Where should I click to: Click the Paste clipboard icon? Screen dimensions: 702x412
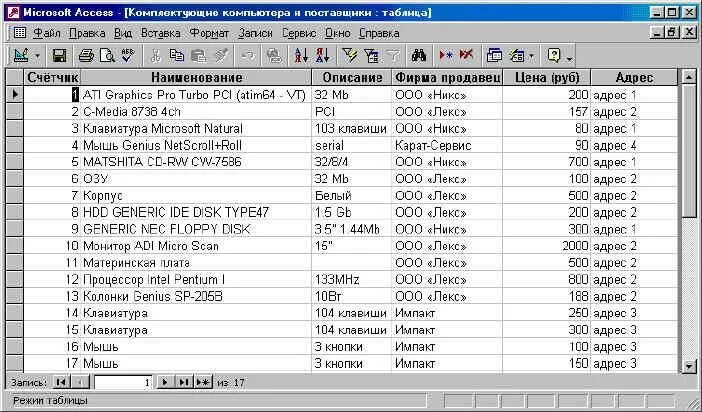(199, 56)
